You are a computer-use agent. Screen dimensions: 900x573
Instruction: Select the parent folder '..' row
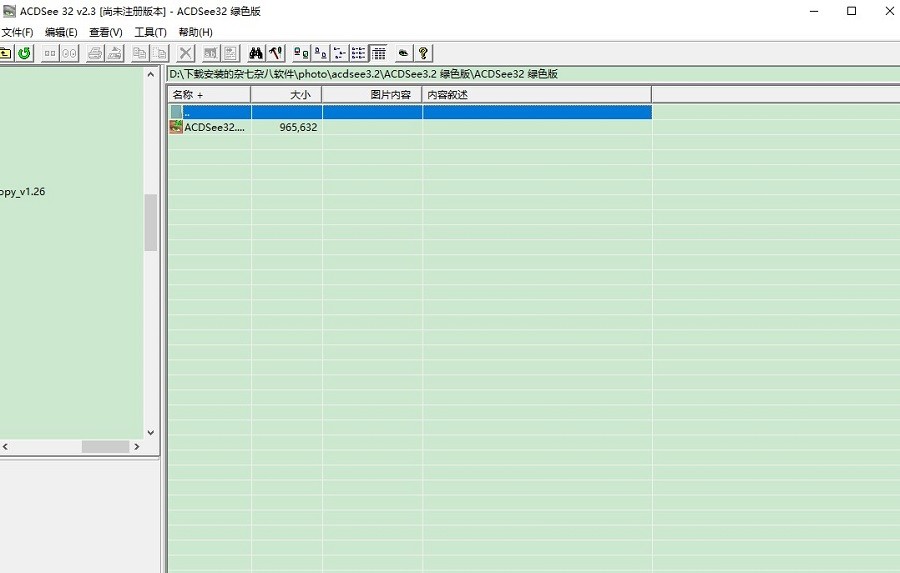[x=410, y=112]
